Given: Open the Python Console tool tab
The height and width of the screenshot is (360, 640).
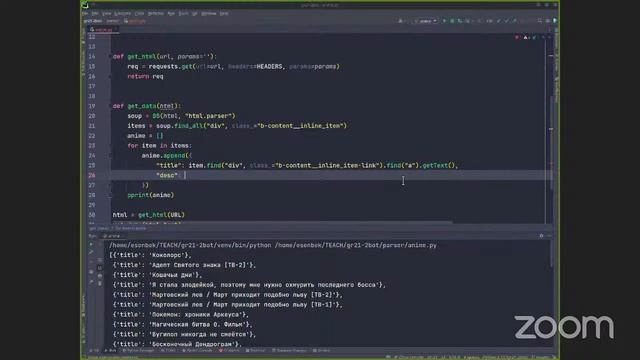Looking at the screenshot, I should click(197, 351).
